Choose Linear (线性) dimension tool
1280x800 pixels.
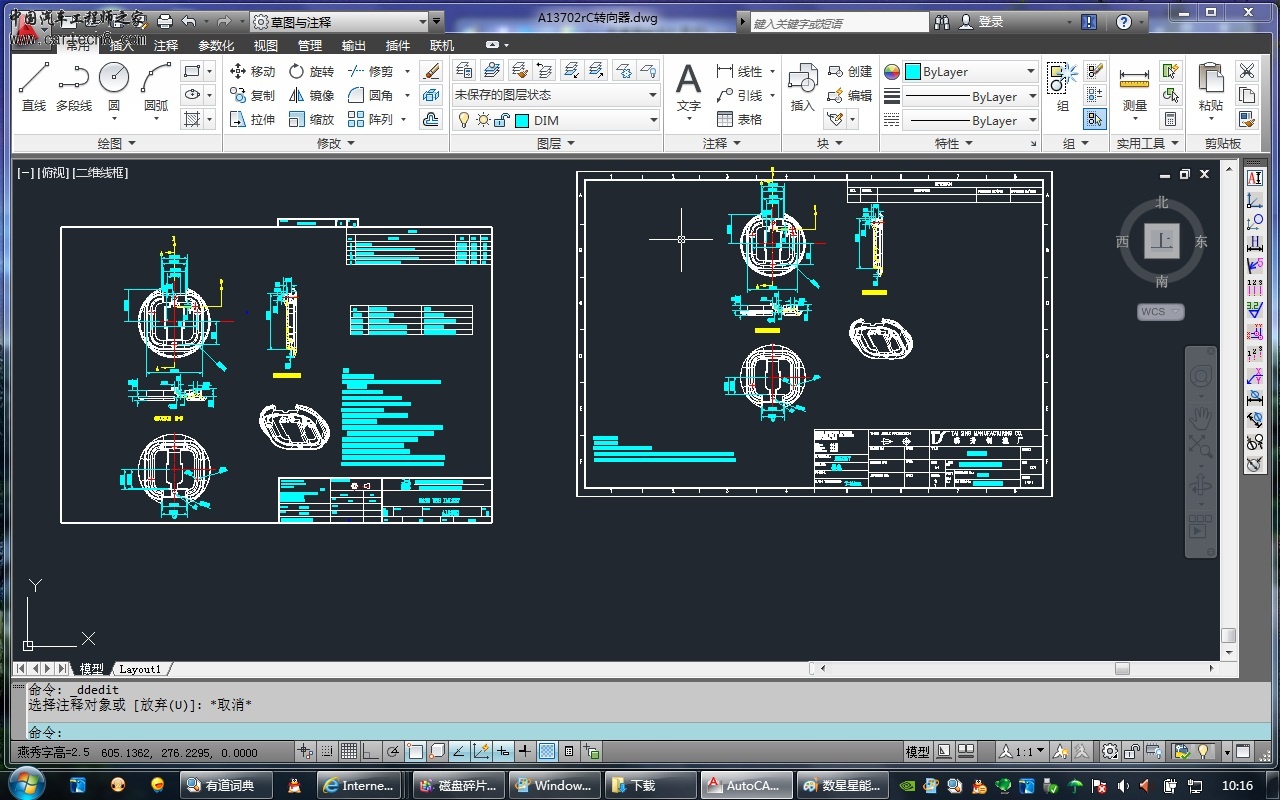(x=740, y=71)
